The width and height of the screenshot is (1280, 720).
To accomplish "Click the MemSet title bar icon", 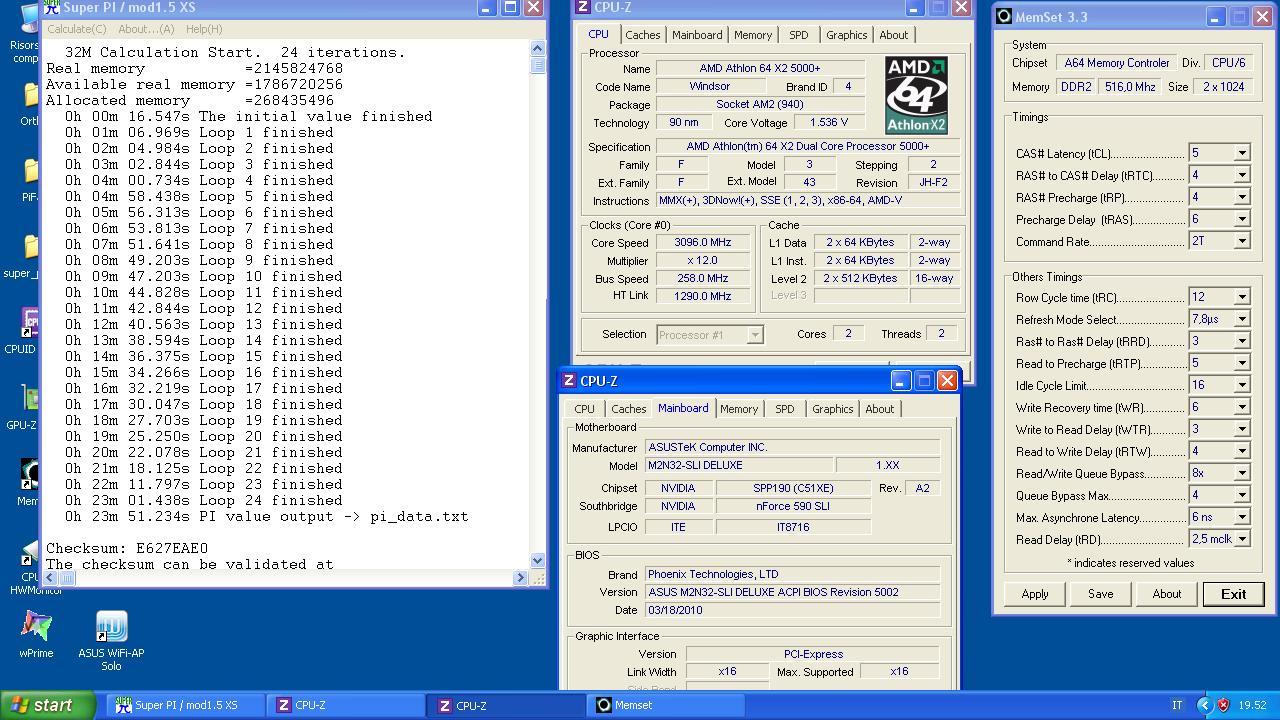I will point(1004,16).
